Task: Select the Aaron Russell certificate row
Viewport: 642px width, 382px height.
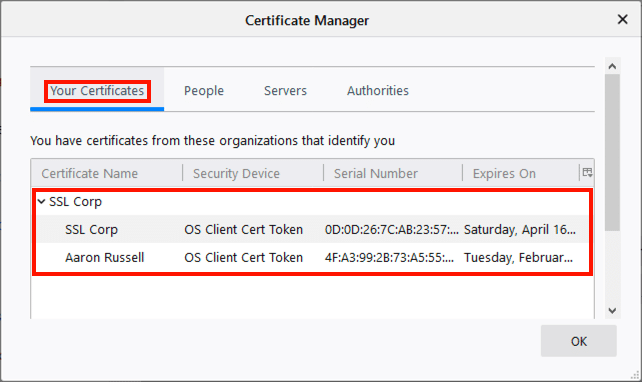Action: [312, 258]
